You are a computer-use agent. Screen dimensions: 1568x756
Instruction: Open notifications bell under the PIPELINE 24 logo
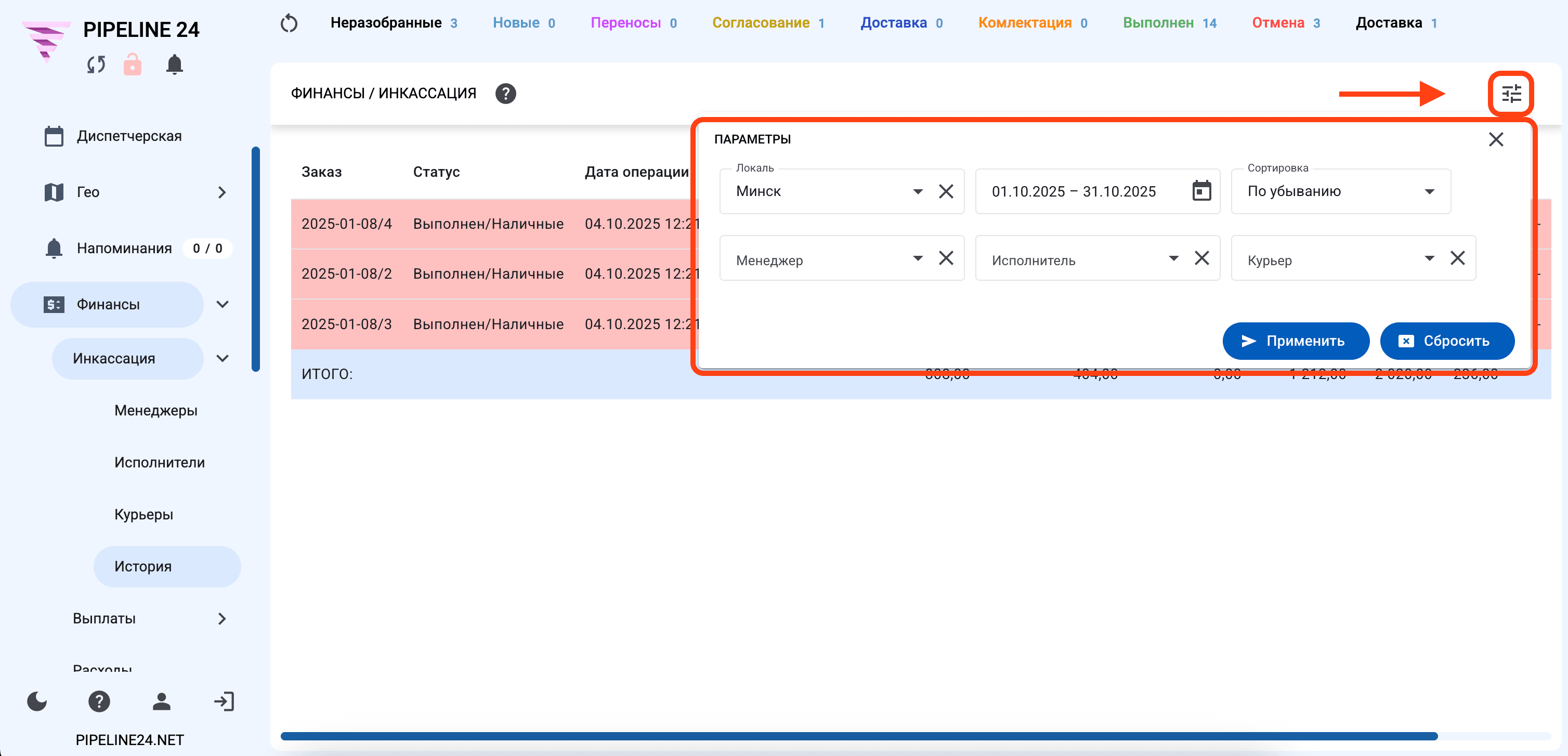click(x=175, y=64)
